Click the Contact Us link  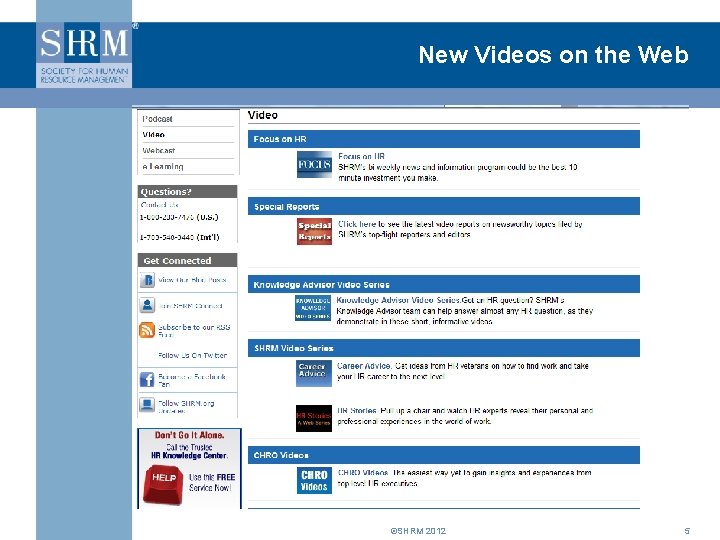tap(159, 205)
